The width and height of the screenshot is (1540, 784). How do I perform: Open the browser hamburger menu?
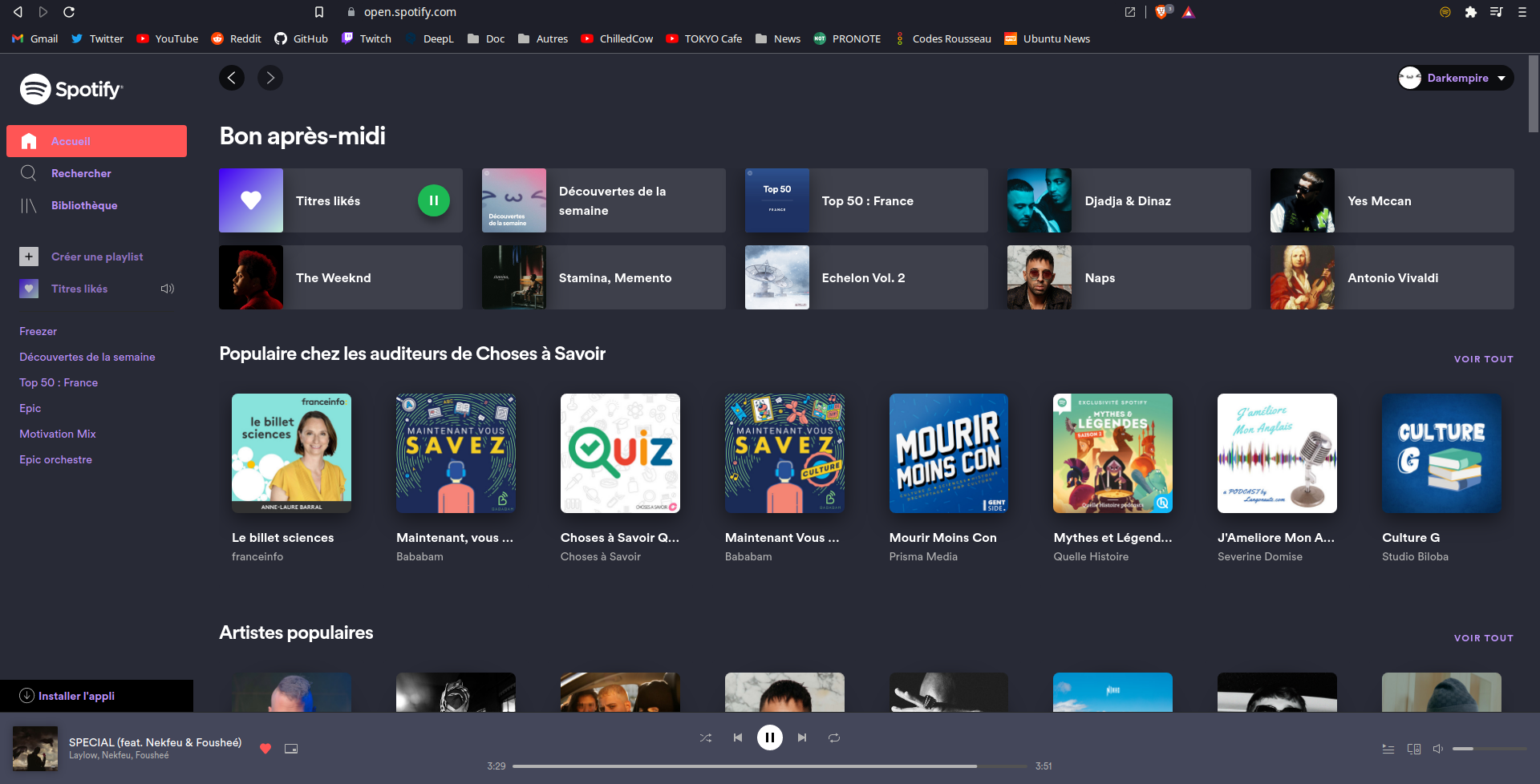(x=1522, y=12)
